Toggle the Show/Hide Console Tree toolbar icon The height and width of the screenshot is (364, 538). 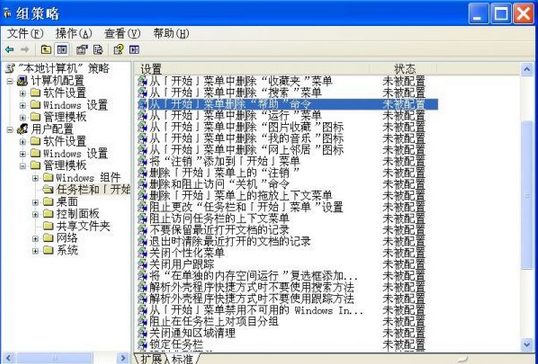click(x=62, y=50)
